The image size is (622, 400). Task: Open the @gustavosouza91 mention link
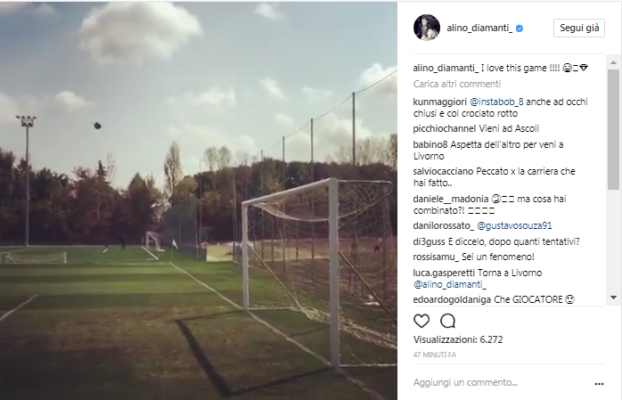coord(514,226)
